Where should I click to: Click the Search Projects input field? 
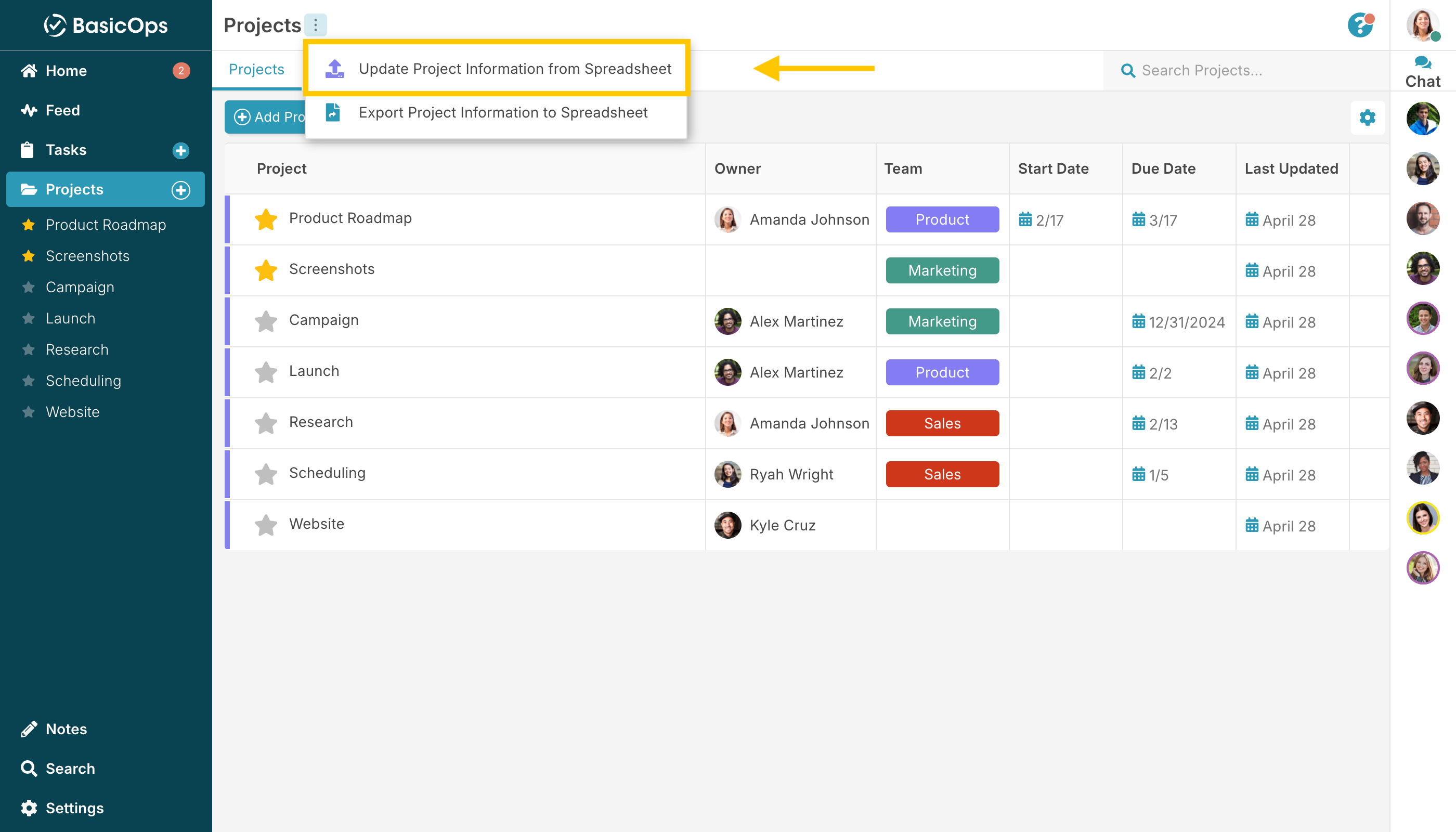coord(1246,70)
